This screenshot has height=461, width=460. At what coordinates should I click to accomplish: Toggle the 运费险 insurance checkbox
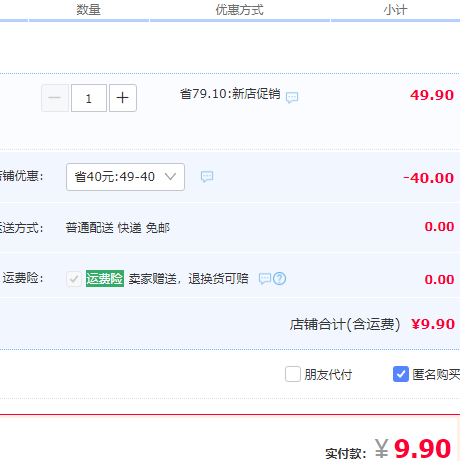(x=74, y=279)
